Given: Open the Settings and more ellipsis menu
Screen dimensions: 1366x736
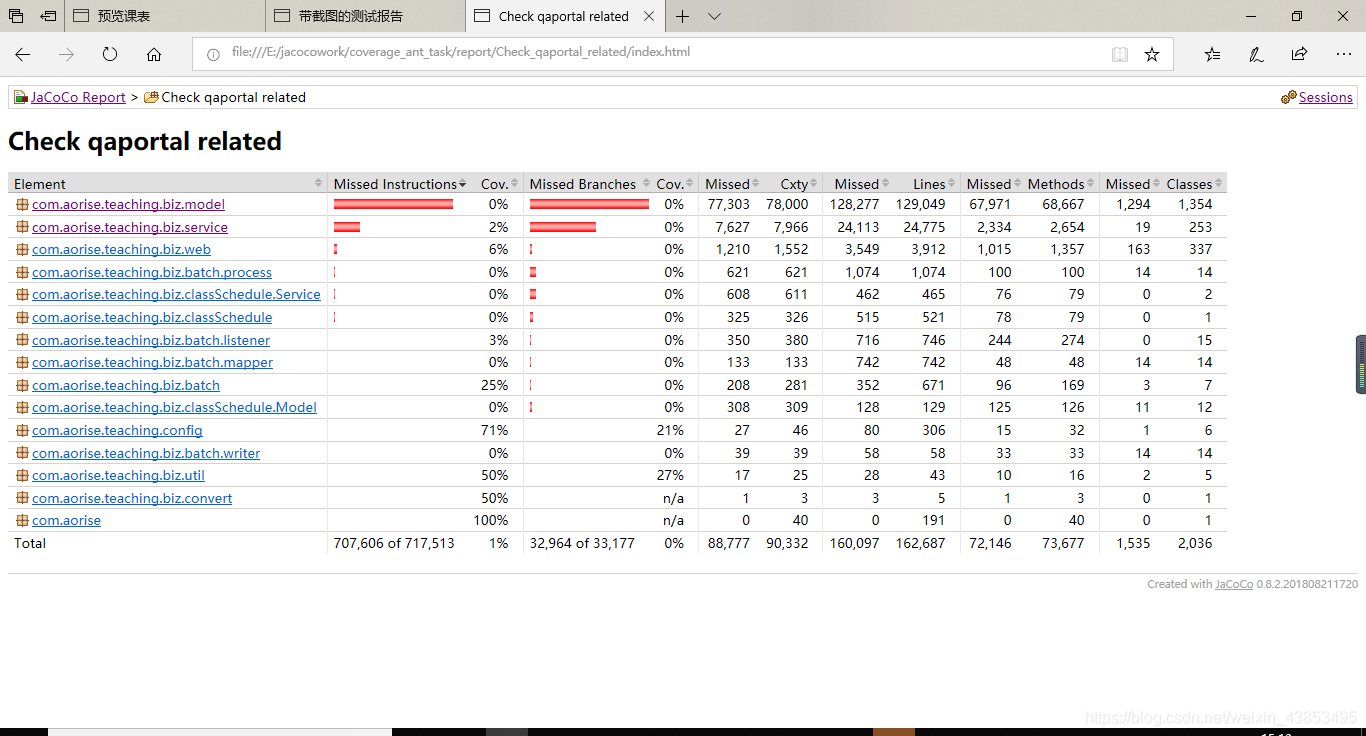Looking at the screenshot, I should (x=1343, y=54).
